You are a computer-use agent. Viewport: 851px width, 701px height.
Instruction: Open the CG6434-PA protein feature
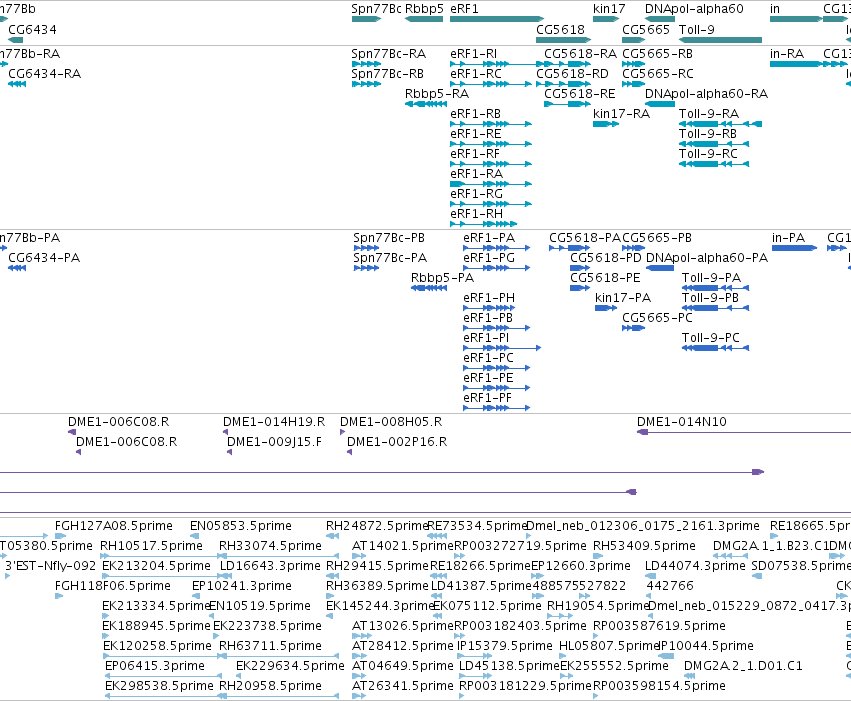(17, 268)
